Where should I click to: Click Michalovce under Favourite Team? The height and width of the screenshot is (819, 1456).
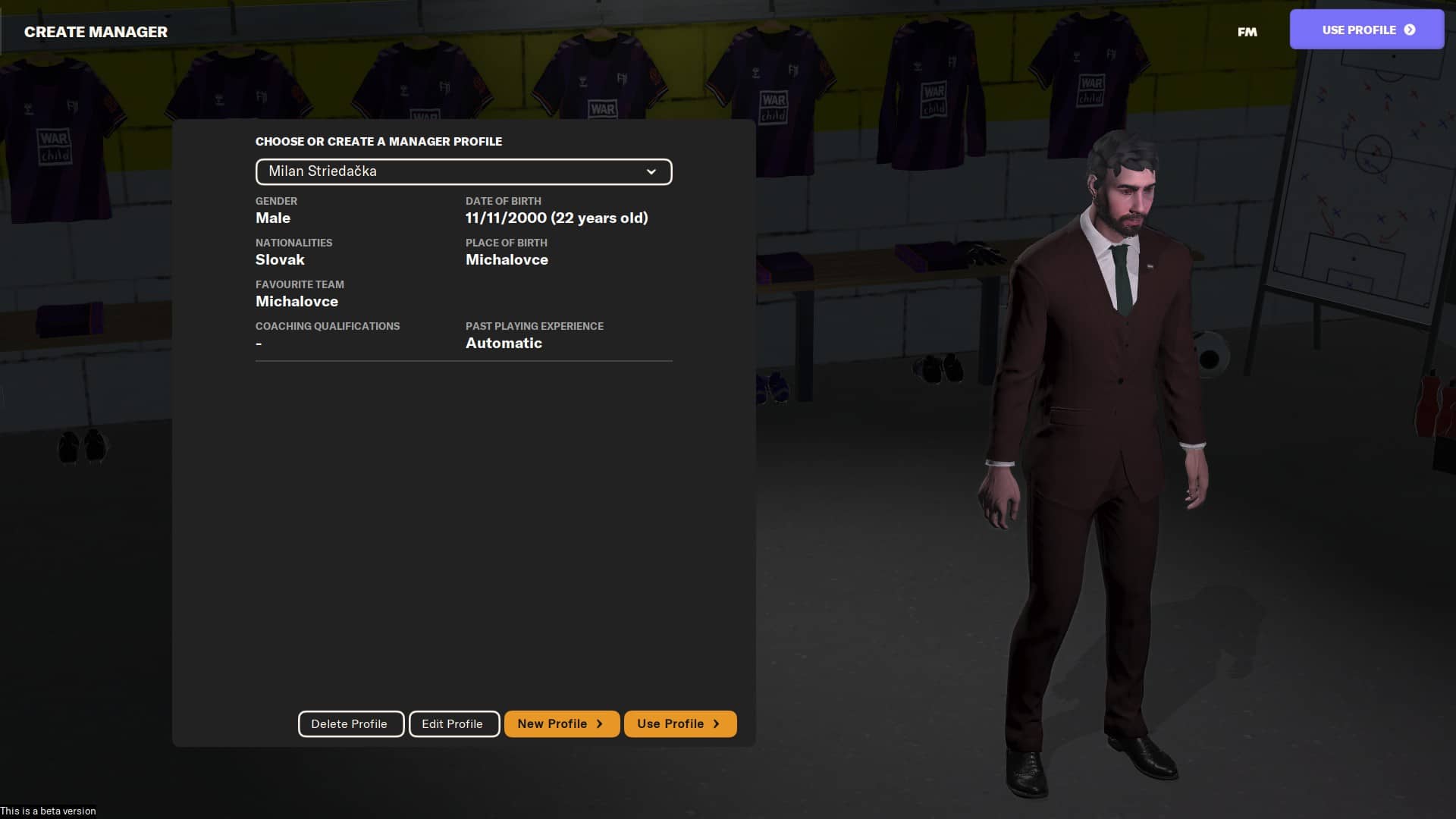coord(297,302)
